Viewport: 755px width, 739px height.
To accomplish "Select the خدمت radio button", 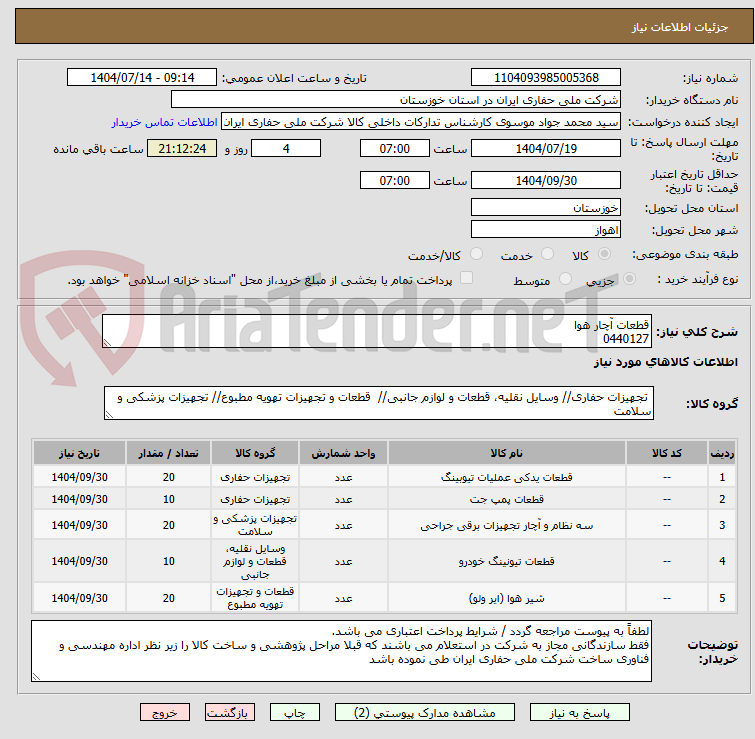I will pos(547,254).
